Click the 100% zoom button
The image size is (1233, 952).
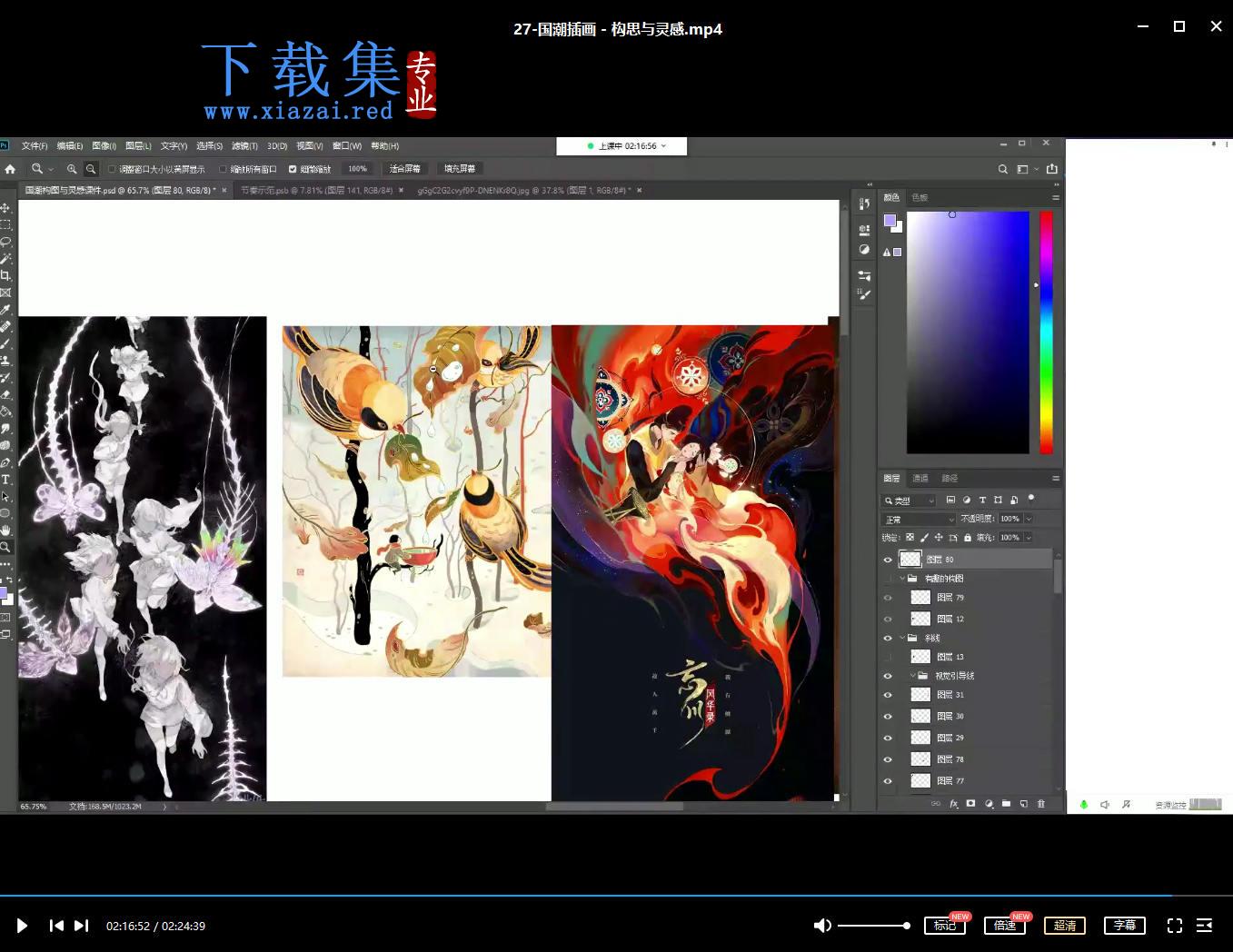[x=358, y=169]
